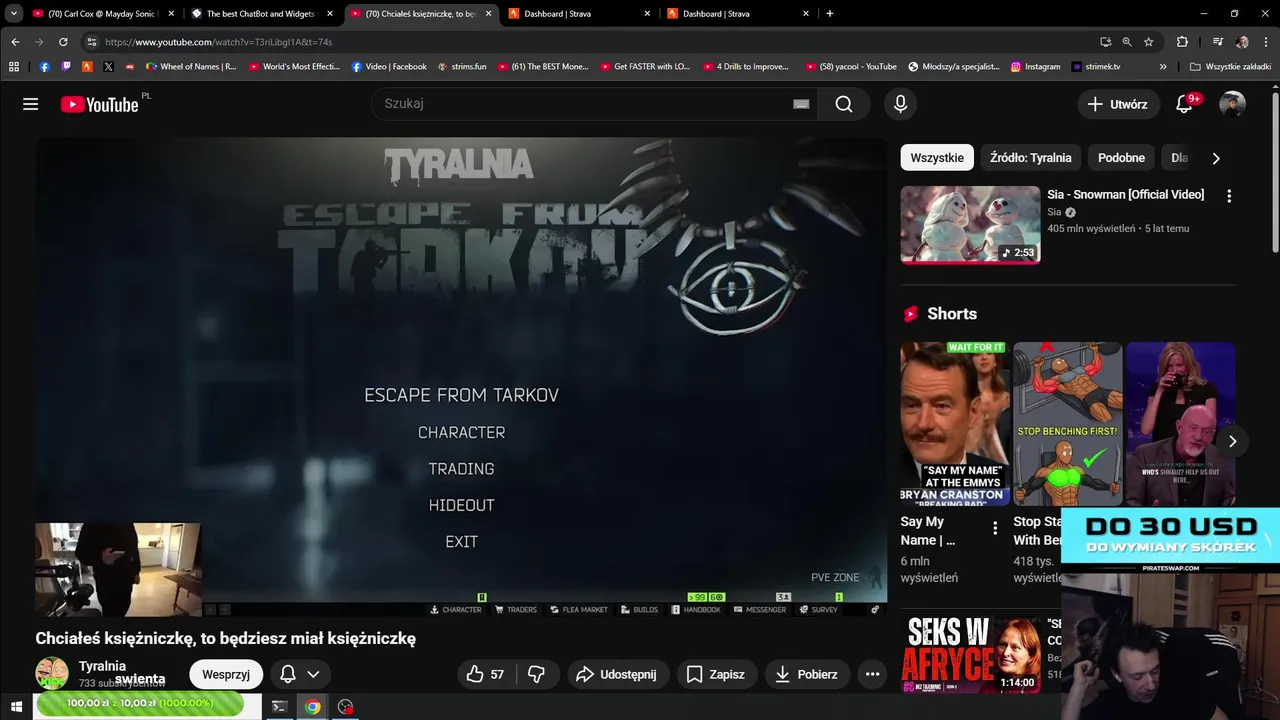1280x720 pixels.
Task: Open the on-screen keyboard in the search box
Action: tap(801, 104)
